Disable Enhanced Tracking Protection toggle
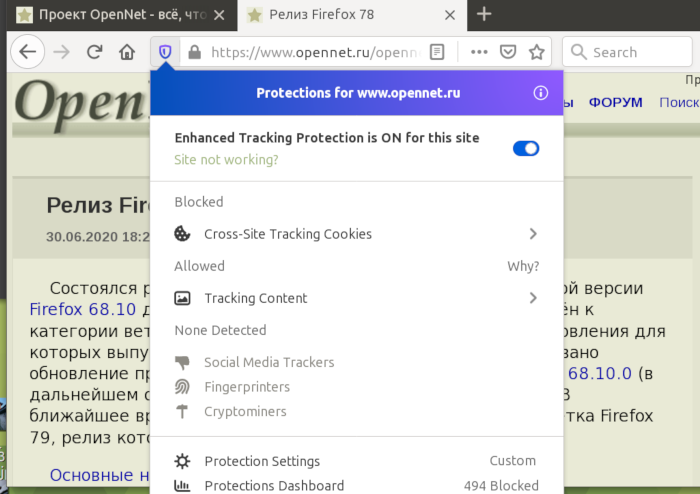 pos(526,148)
